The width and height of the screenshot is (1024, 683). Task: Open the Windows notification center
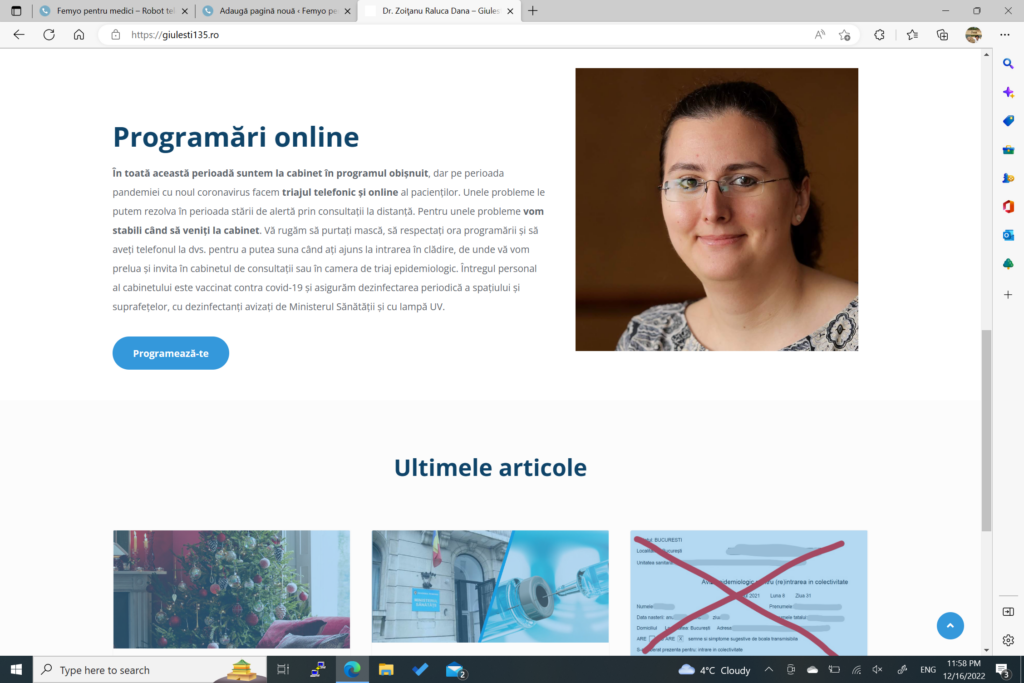[1002, 669]
